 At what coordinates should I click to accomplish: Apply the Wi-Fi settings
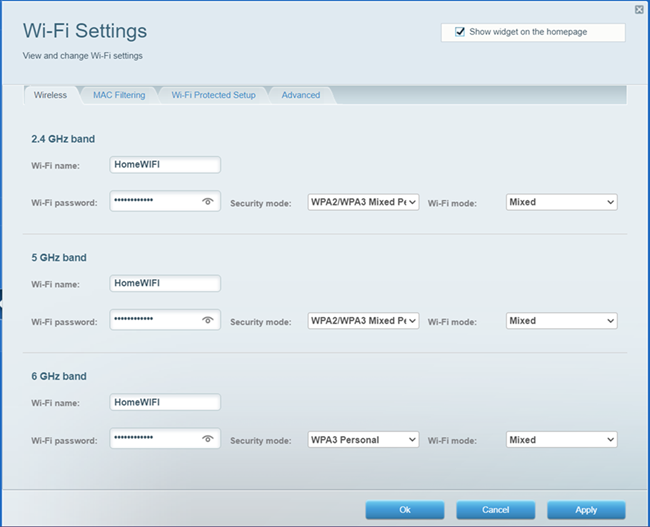click(x=586, y=510)
